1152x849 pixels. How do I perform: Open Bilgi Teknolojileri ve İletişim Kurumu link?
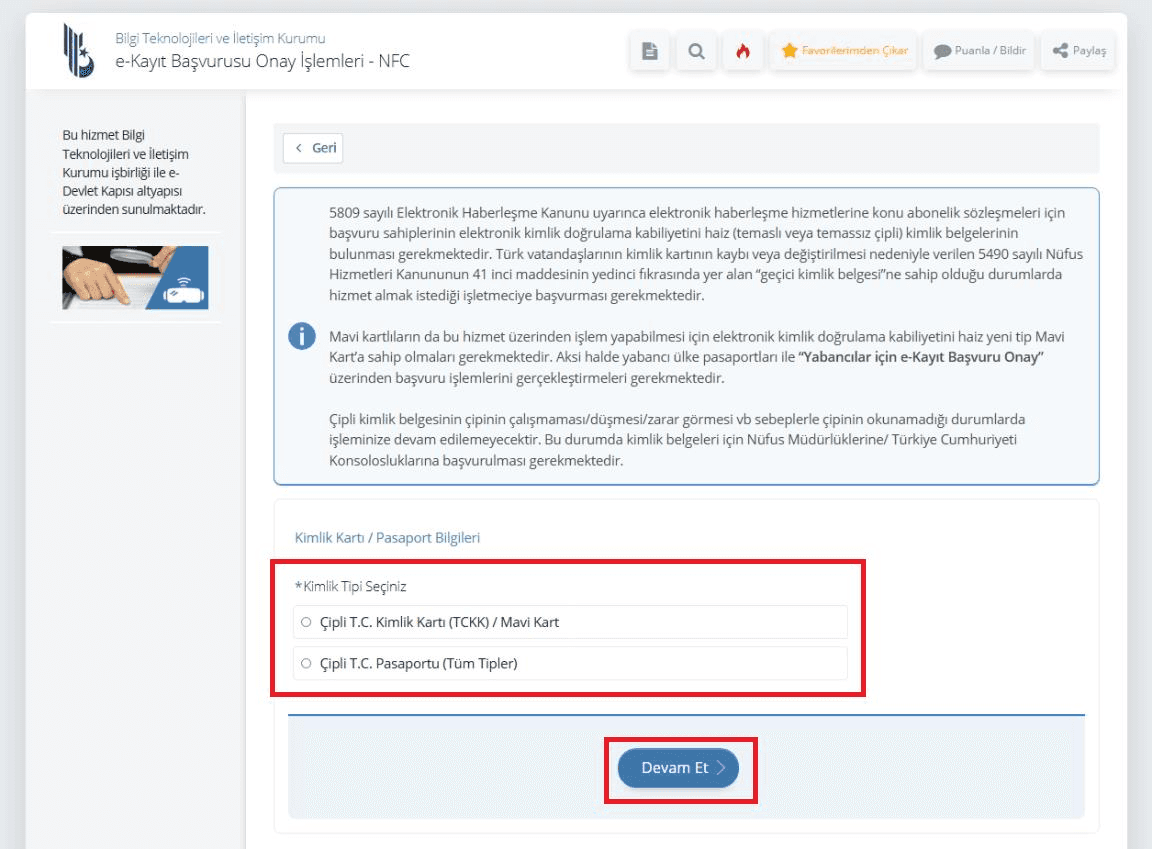tap(220, 38)
